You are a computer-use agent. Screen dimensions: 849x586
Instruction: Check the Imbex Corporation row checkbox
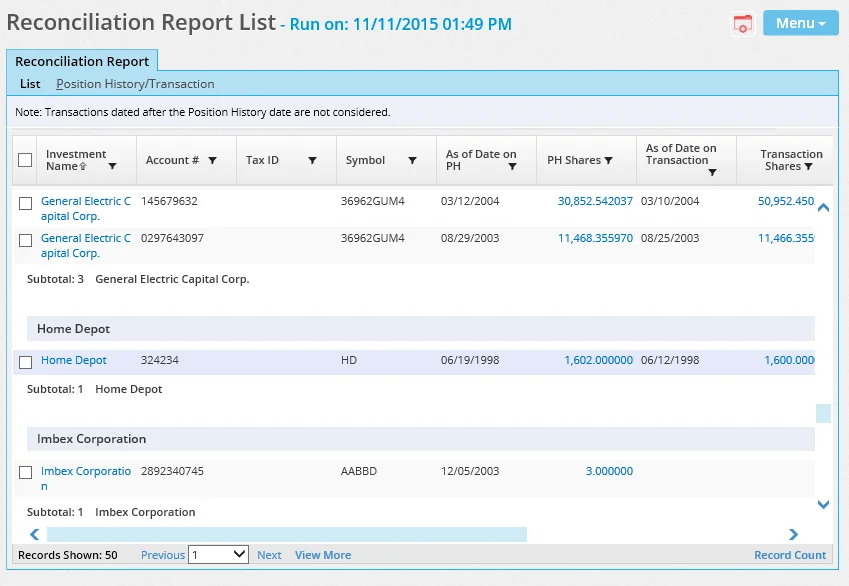(25, 470)
